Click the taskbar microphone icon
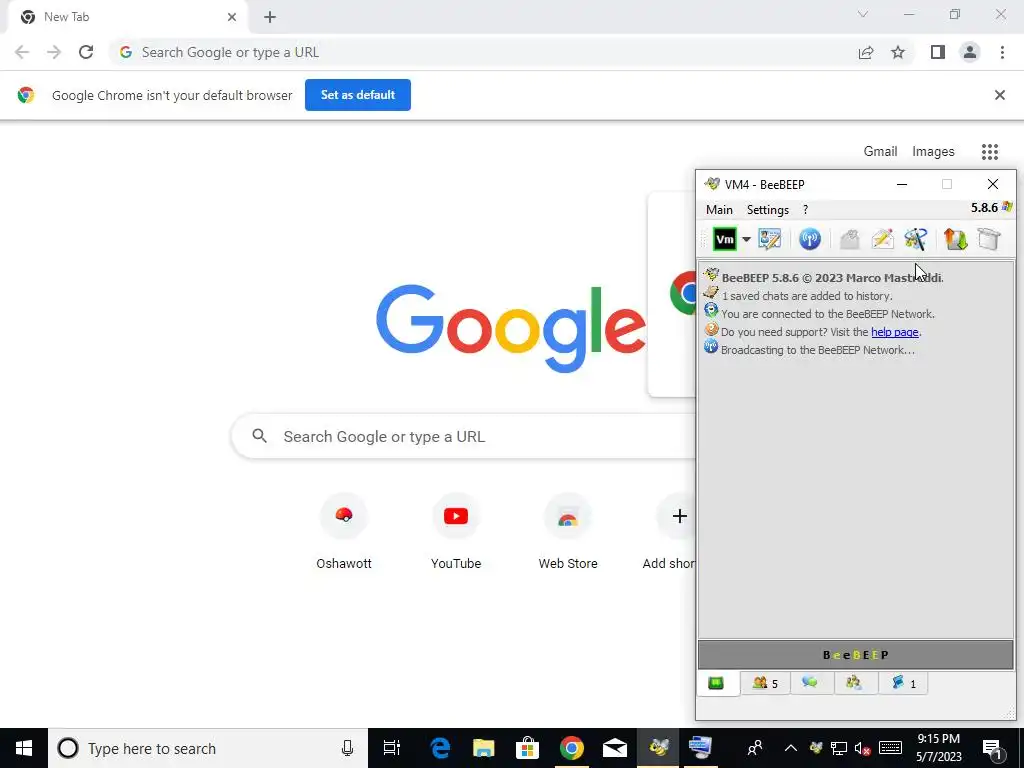 pyautogui.click(x=347, y=748)
